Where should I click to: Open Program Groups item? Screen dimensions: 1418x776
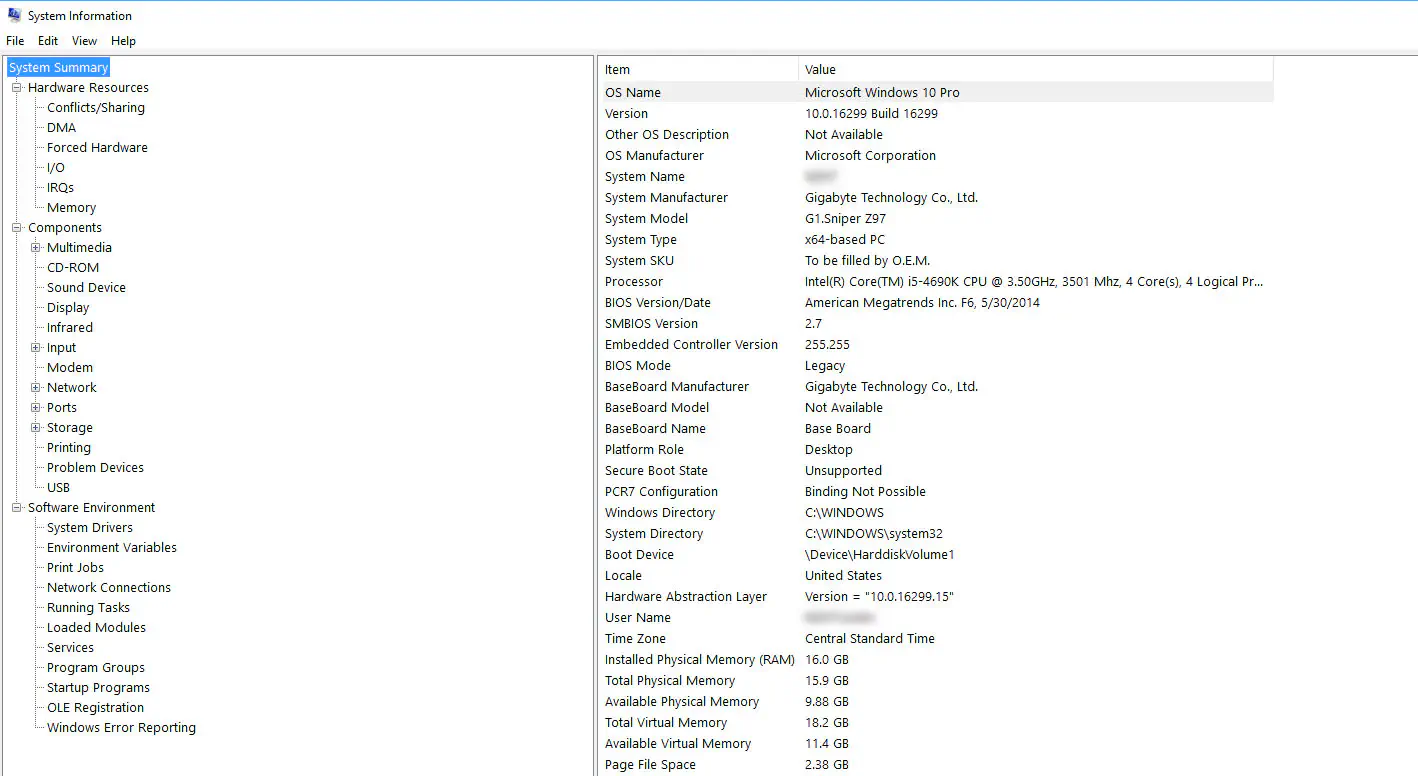click(x=96, y=667)
